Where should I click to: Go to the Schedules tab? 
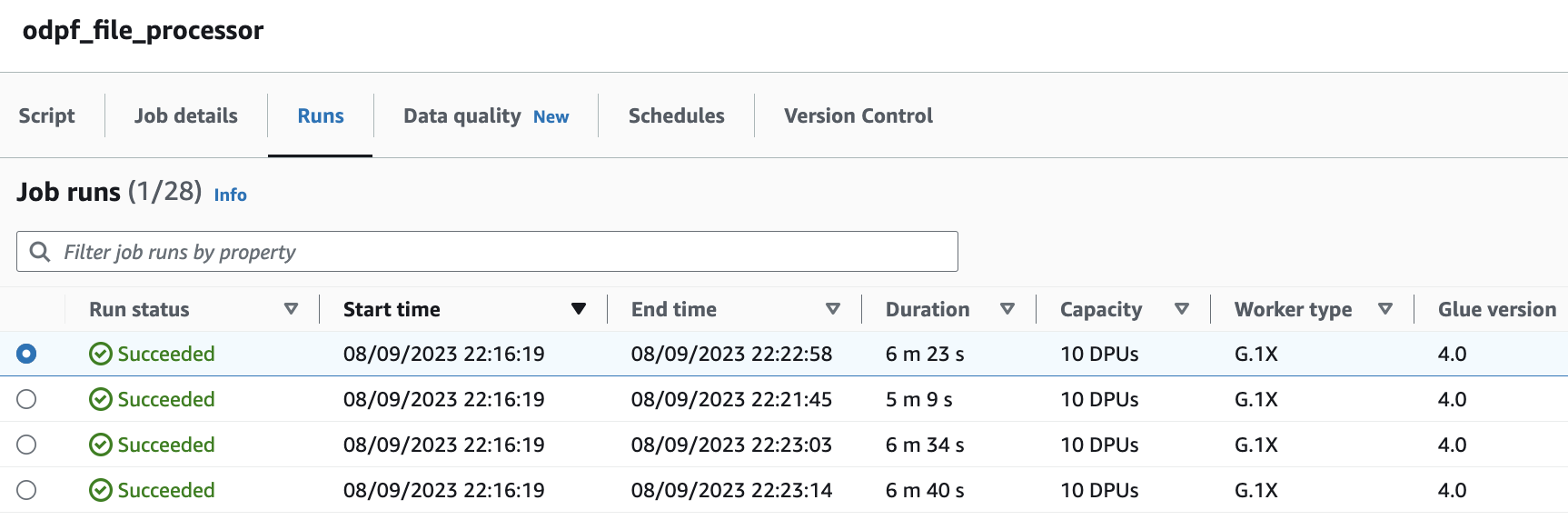(677, 115)
